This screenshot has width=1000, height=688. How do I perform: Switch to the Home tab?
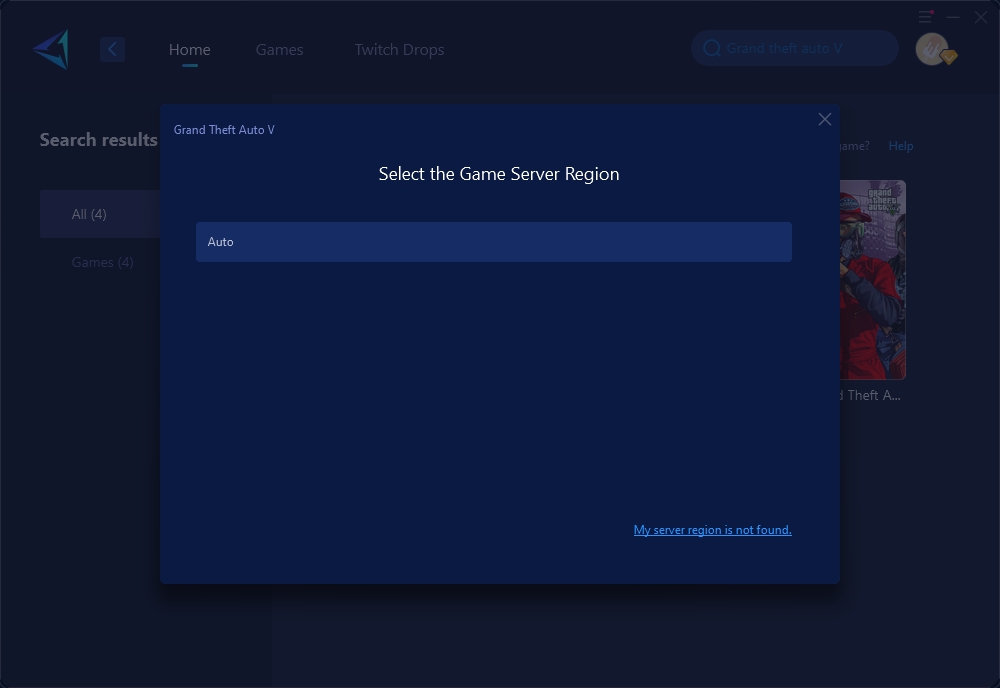[189, 50]
